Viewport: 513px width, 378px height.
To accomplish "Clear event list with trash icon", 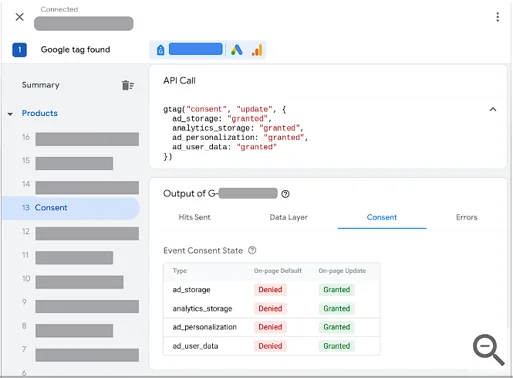I will click(x=128, y=85).
